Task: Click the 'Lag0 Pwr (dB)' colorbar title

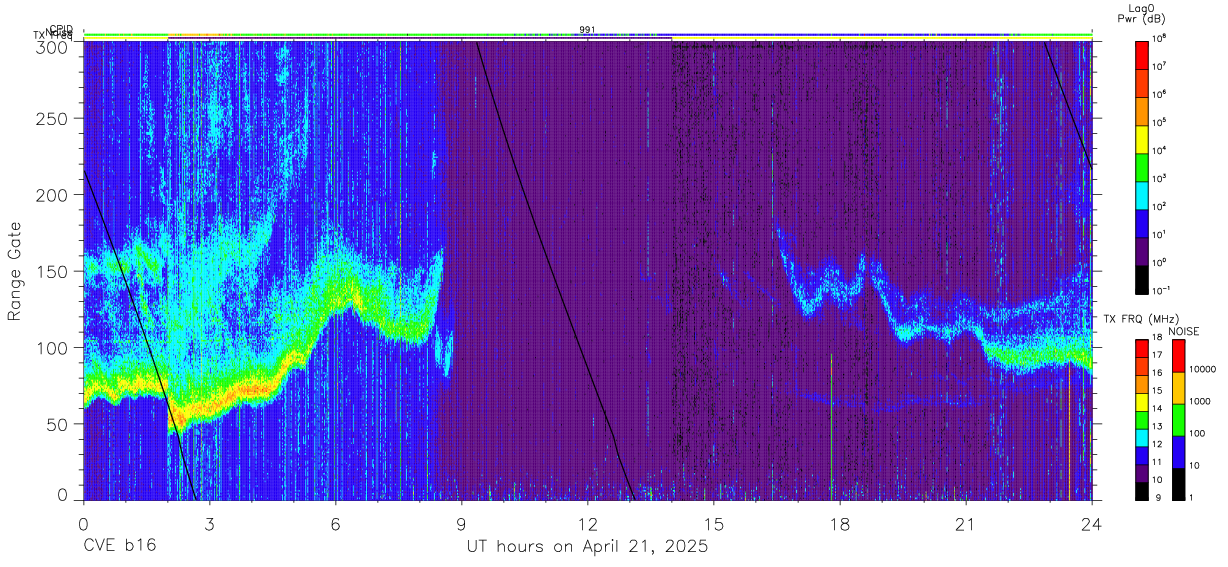Action: 1143,13
